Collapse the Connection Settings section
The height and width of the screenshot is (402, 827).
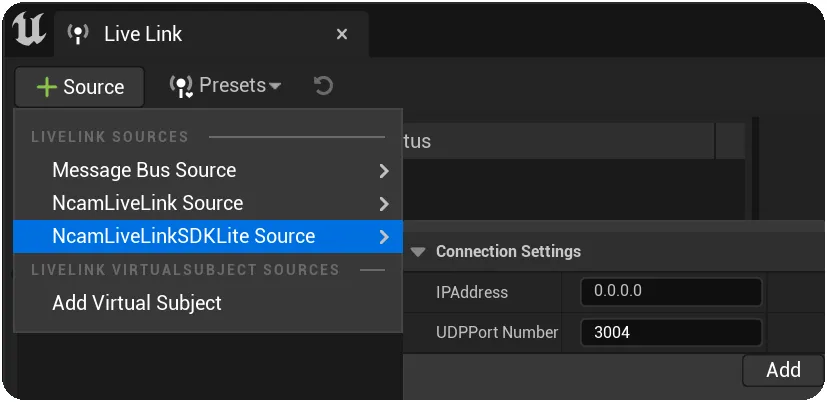(x=418, y=252)
